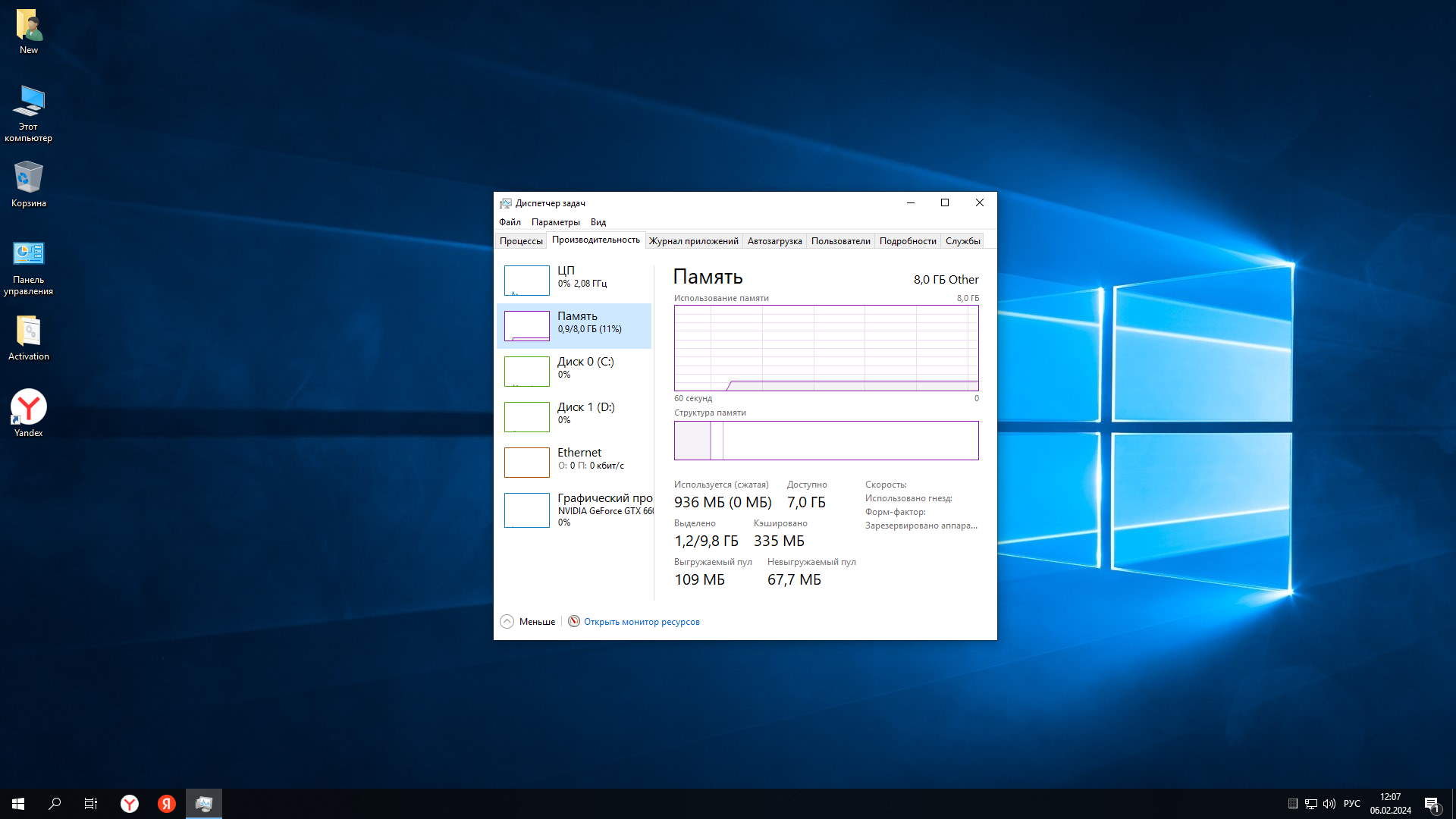
Task: Switch to the Процессы tab
Action: [x=521, y=241]
